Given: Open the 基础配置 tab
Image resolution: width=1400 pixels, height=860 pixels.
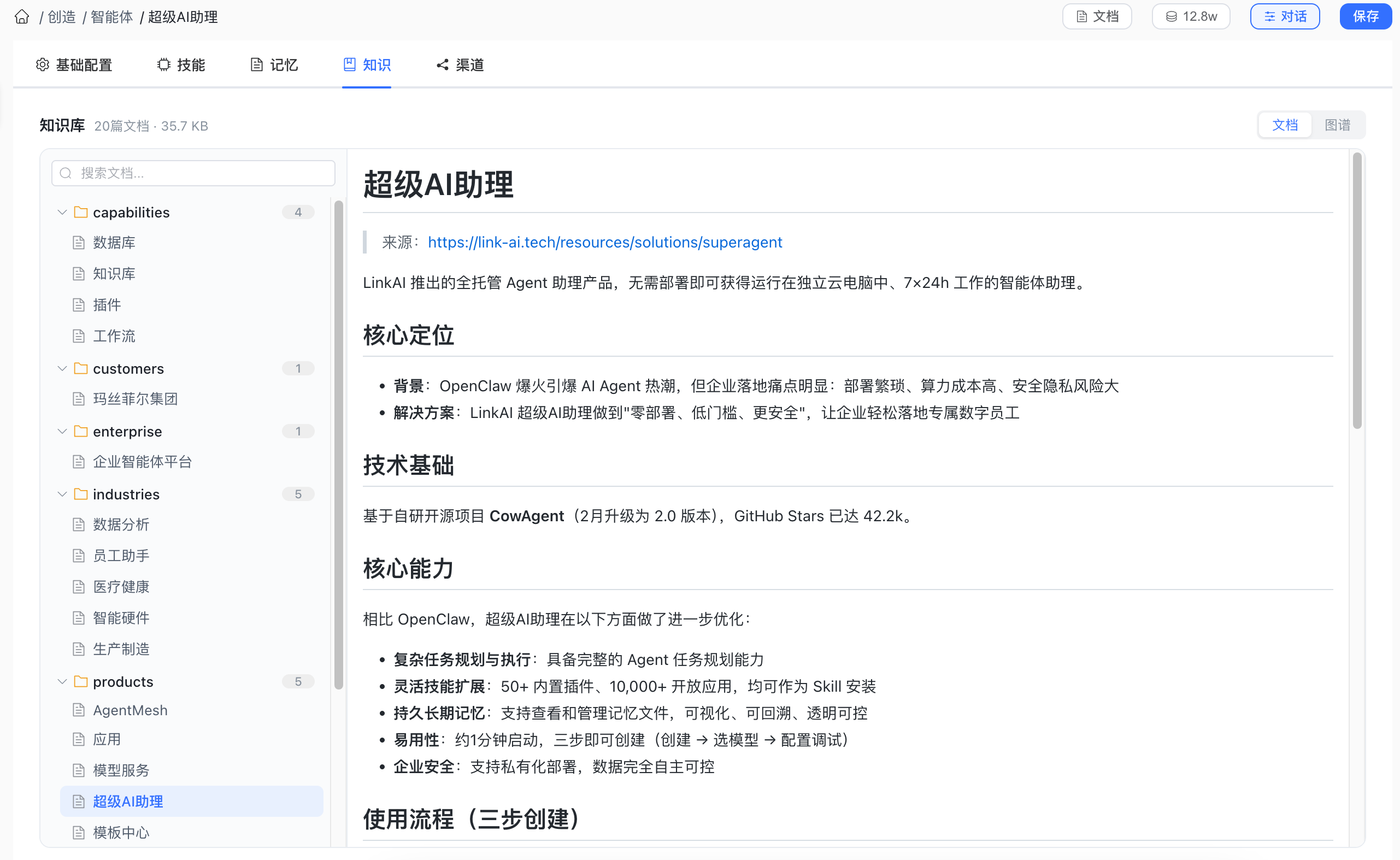Looking at the screenshot, I should 74,65.
